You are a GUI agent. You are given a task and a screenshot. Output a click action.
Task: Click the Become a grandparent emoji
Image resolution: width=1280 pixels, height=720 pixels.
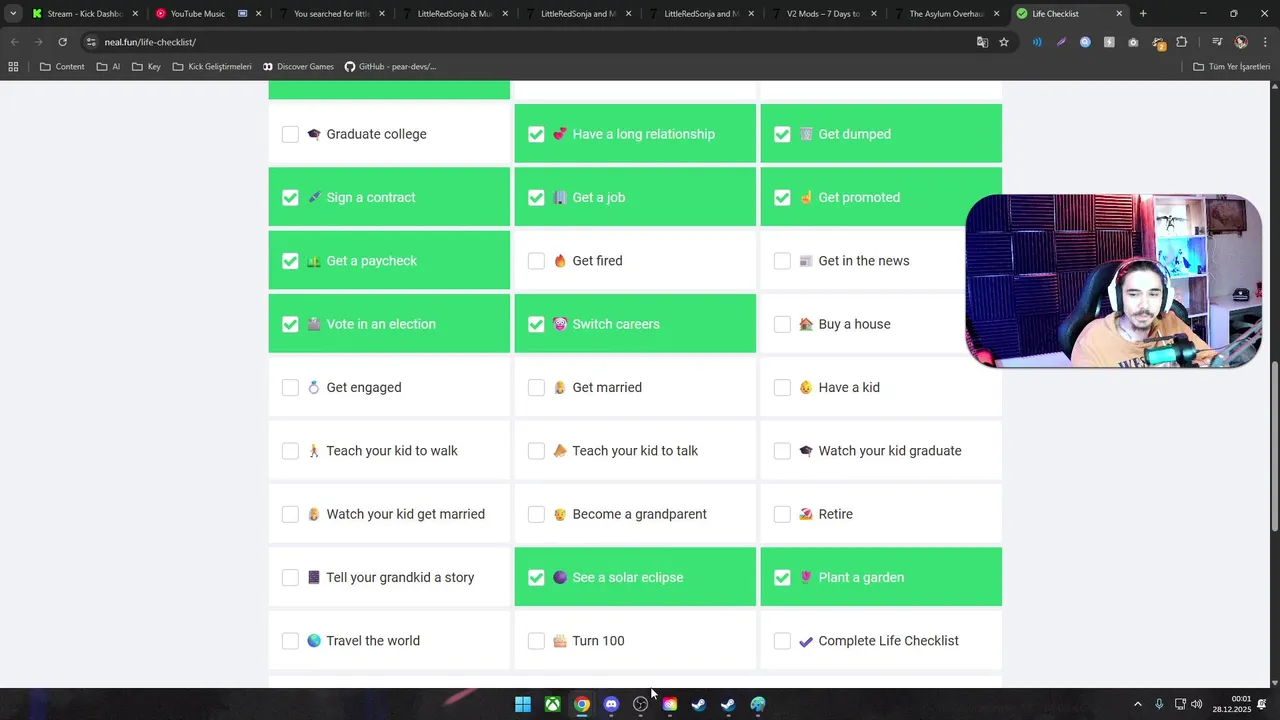(x=560, y=514)
